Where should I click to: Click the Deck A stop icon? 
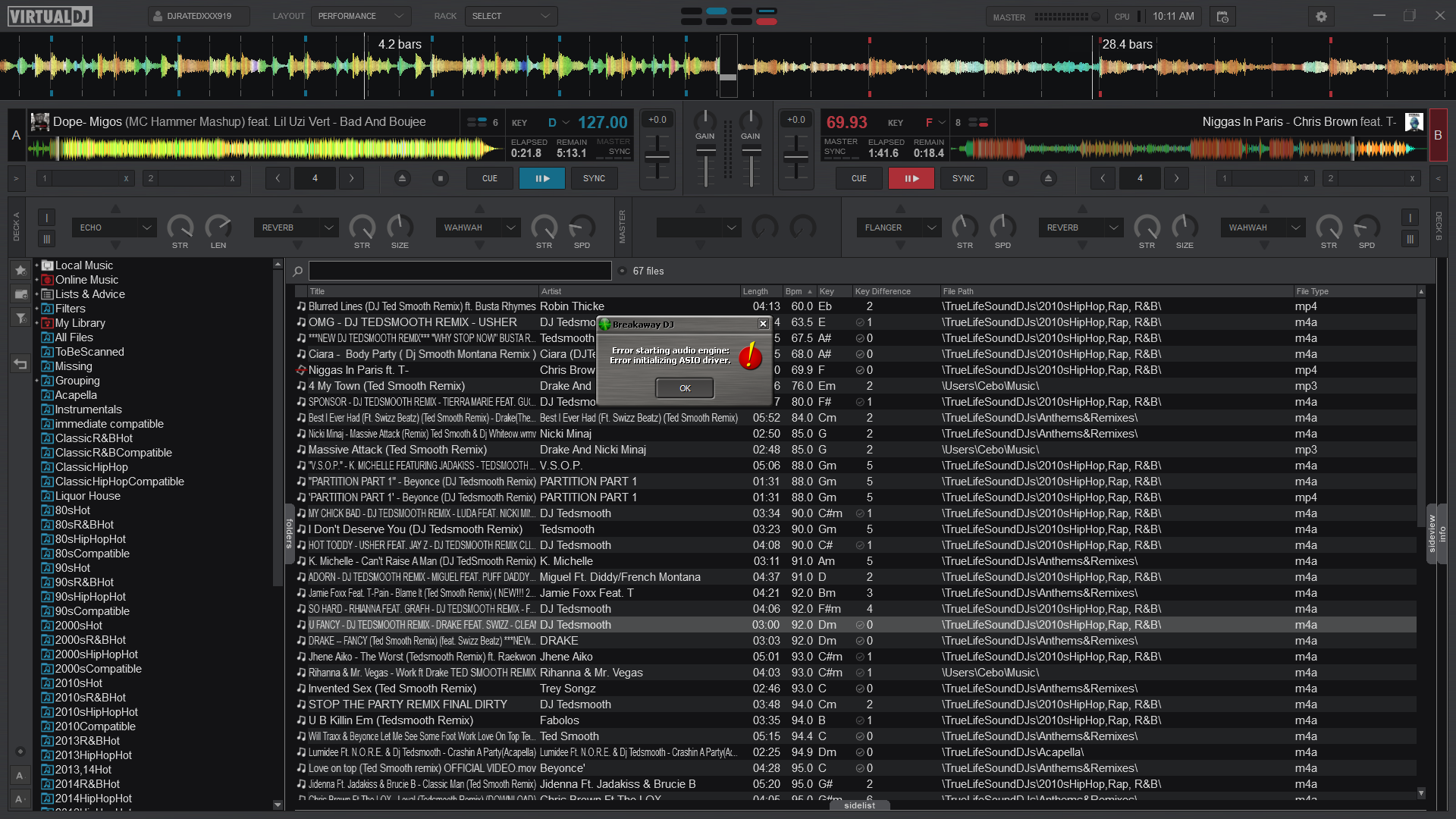(441, 179)
